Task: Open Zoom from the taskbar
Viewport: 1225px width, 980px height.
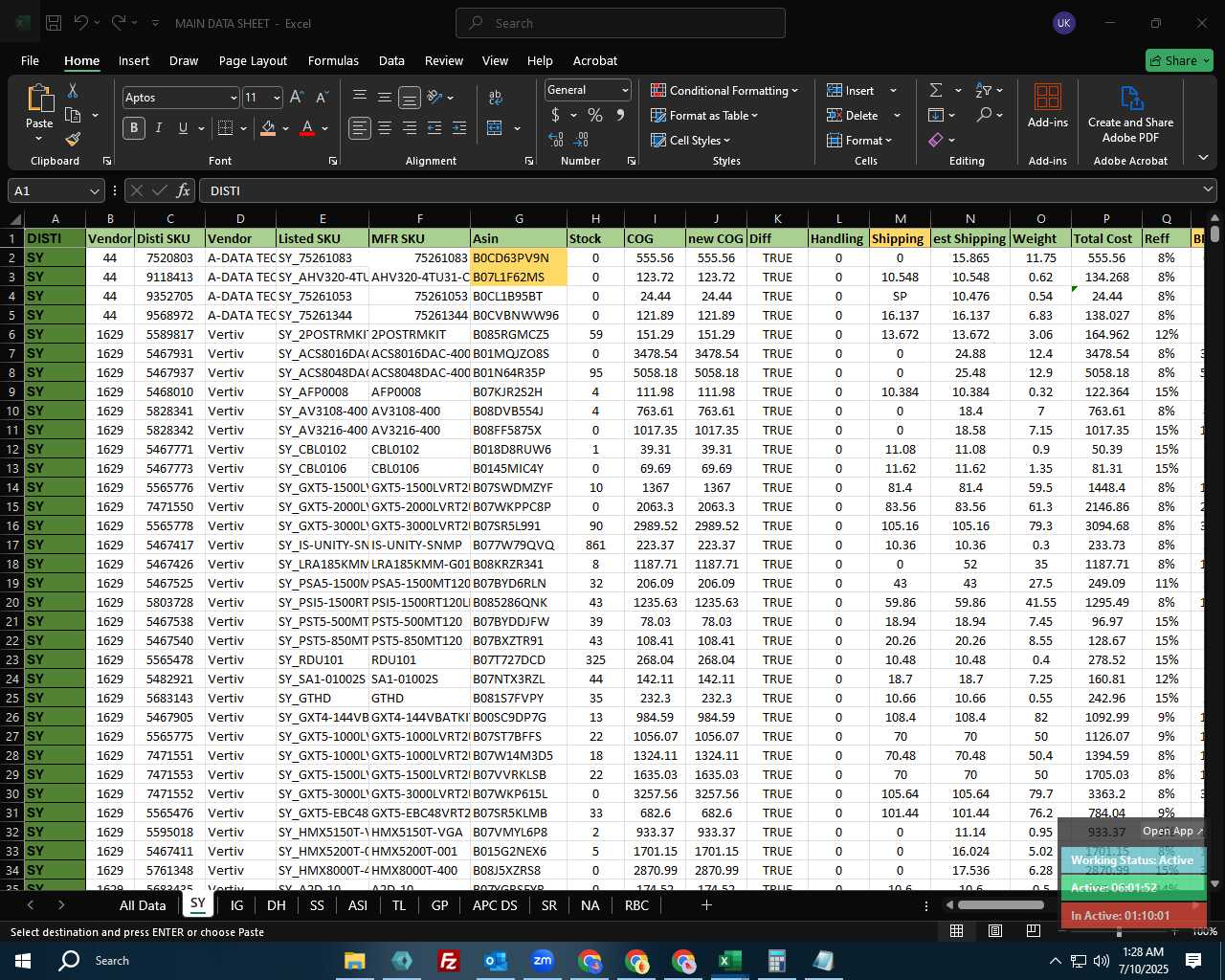Action: click(543, 961)
